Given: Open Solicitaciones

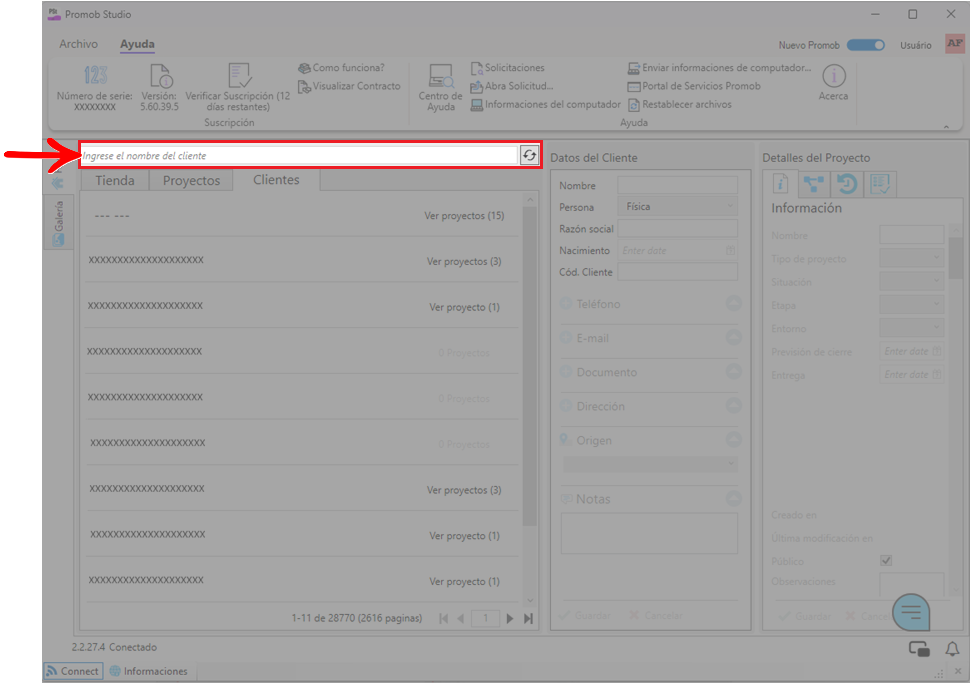Looking at the screenshot, I should point(508,68).
